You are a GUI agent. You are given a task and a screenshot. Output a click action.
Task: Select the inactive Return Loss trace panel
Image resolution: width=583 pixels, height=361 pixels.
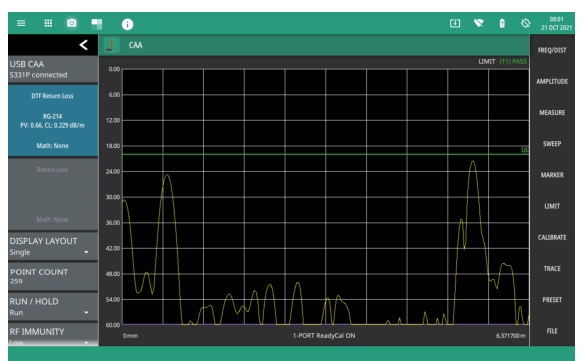(53, 194)
